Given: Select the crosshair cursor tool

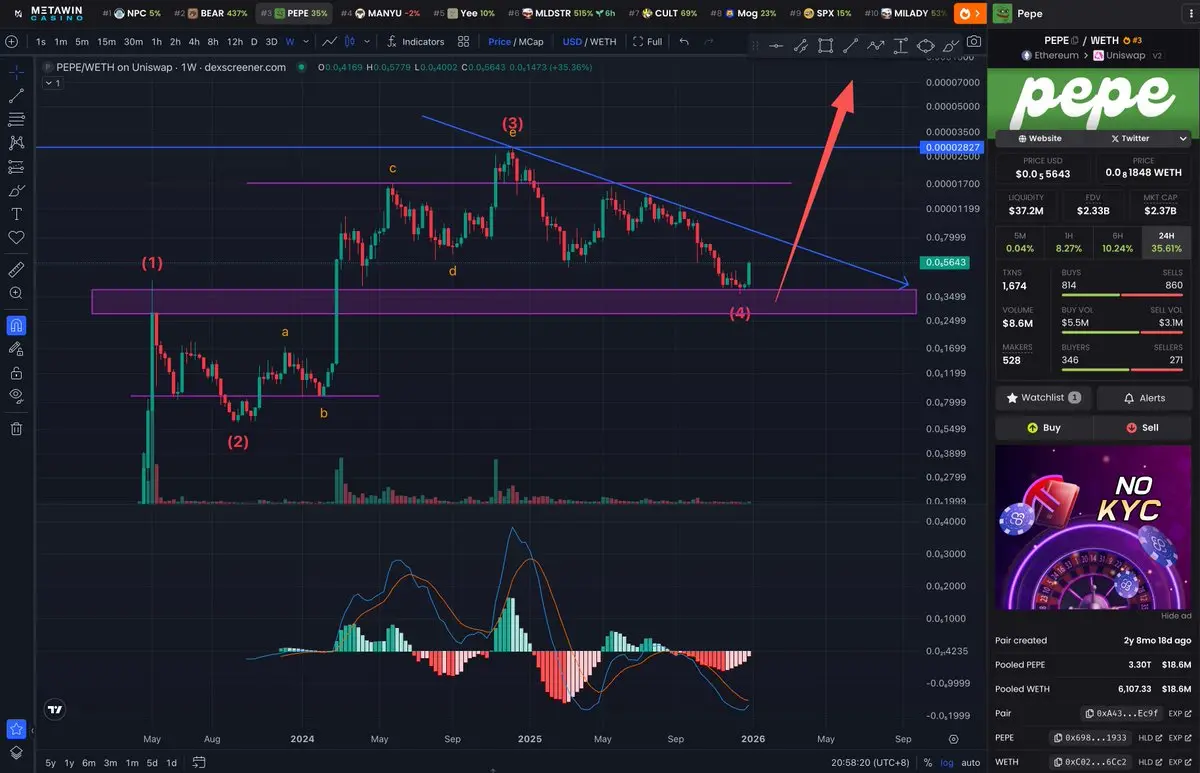Looking at the screenshot, I should (x=16, y=72).
